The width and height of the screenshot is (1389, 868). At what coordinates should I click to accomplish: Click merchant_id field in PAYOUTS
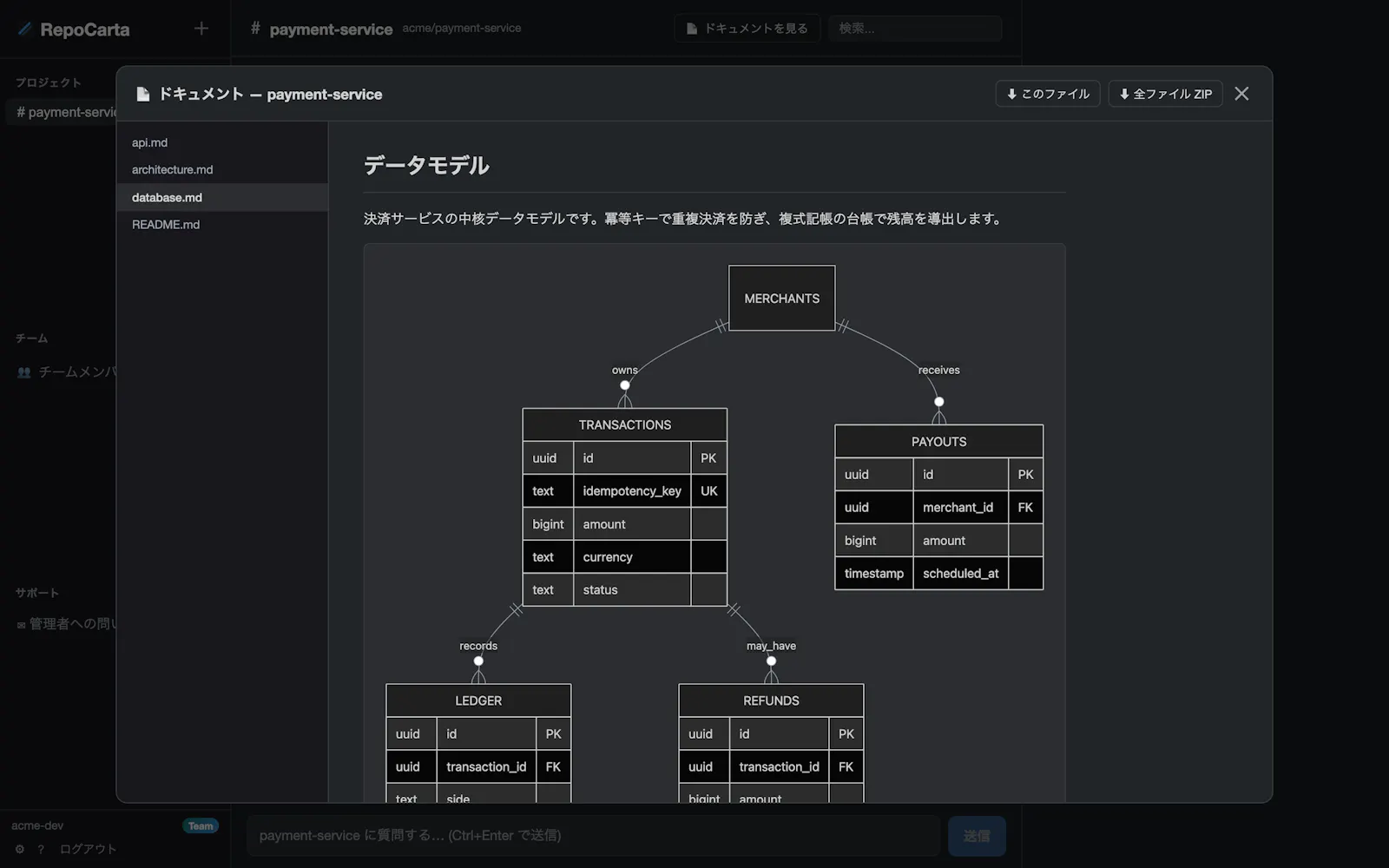coord(960,508)
